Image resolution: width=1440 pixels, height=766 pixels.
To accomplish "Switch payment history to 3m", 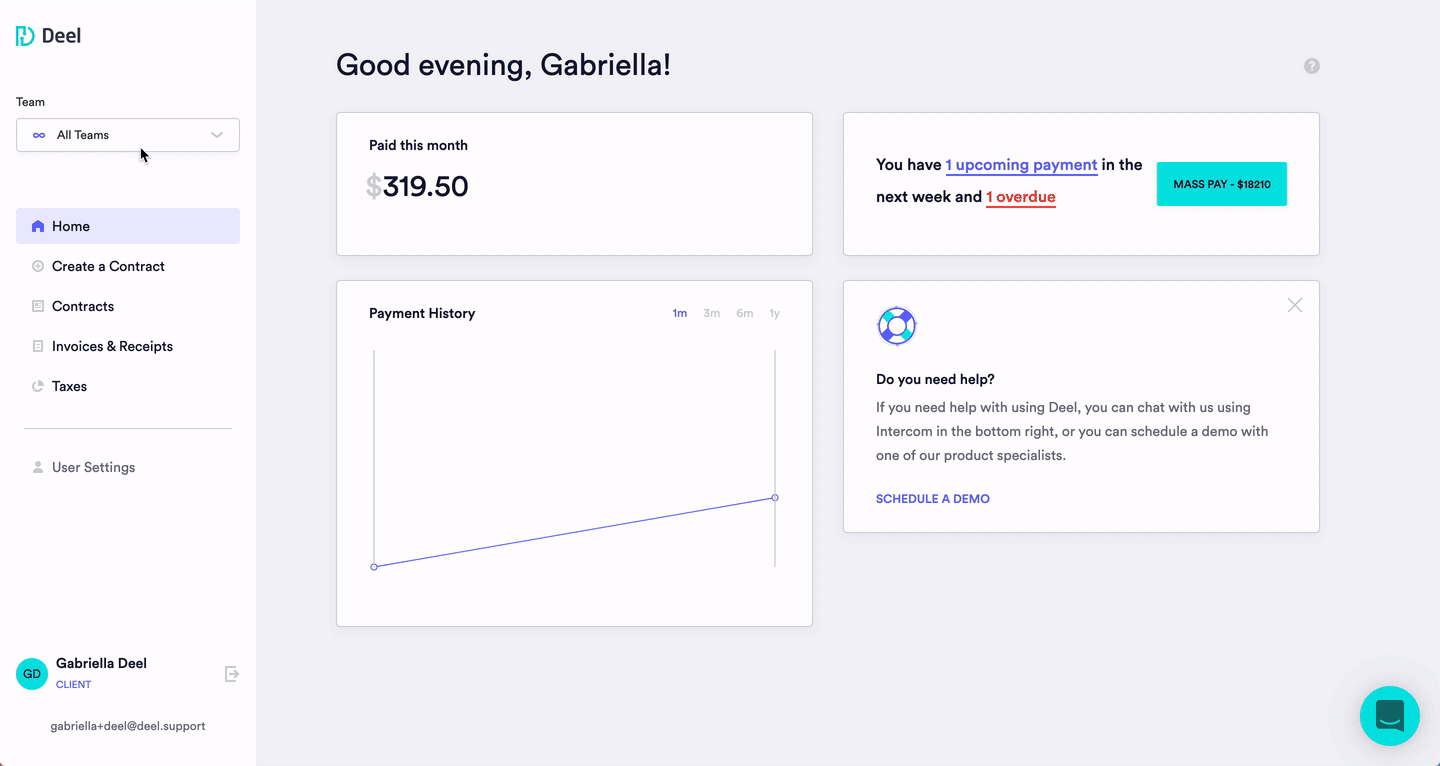I will [711, 313].
